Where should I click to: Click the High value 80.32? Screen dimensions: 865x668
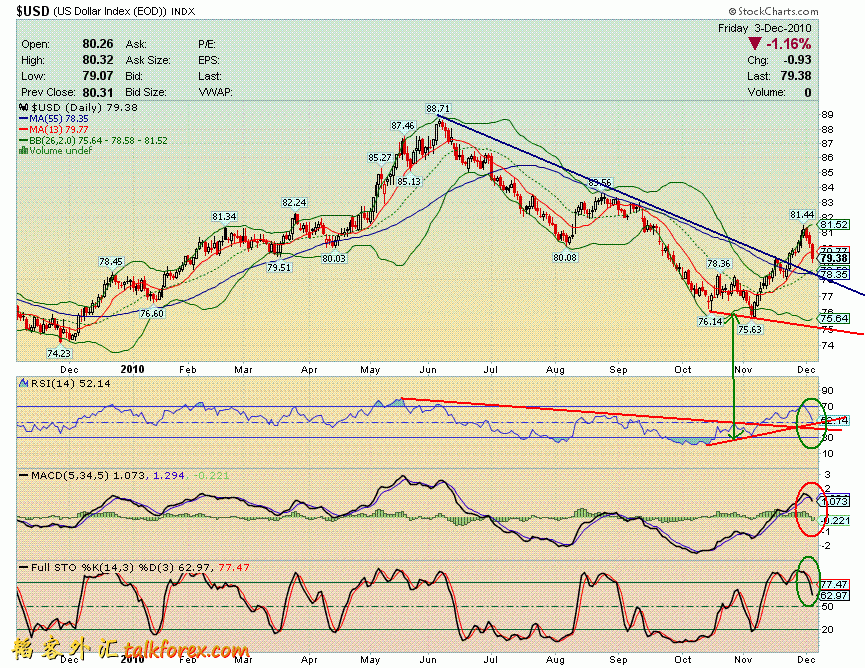(x=98, y=60)
